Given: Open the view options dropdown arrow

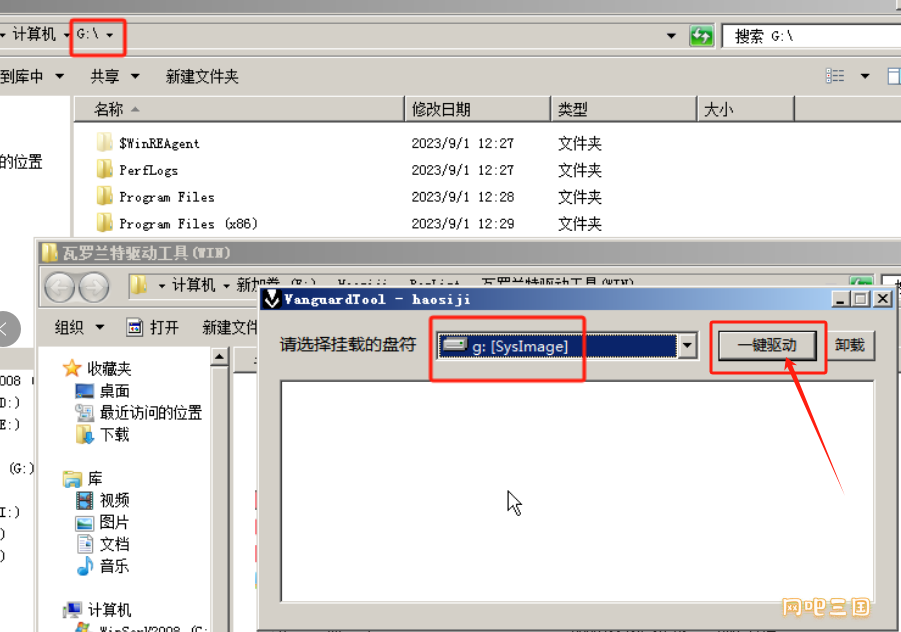Looking at the screenshot, I should pyautogui.click(x=864, y=76).
